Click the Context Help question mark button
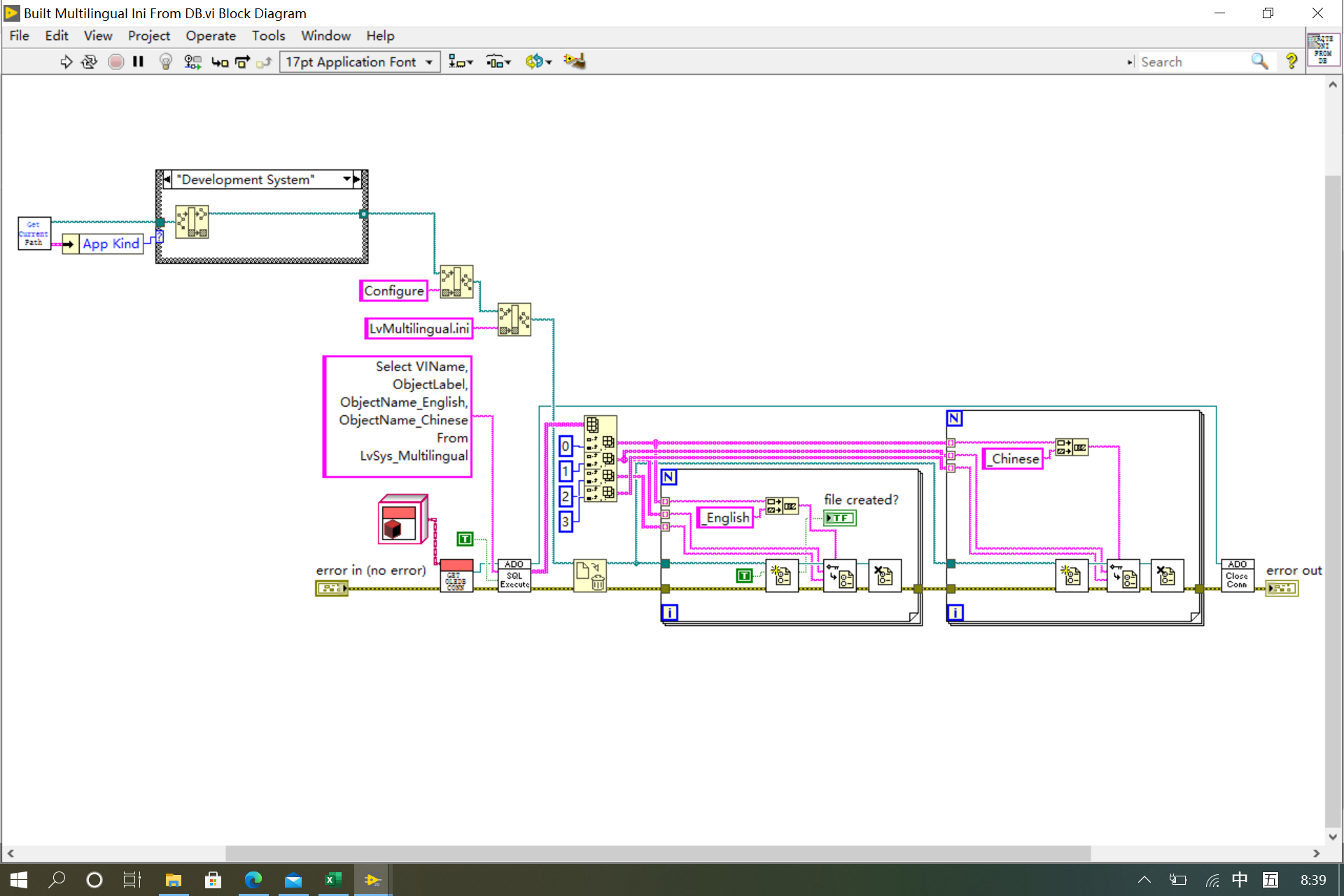 click(1291, 62)
